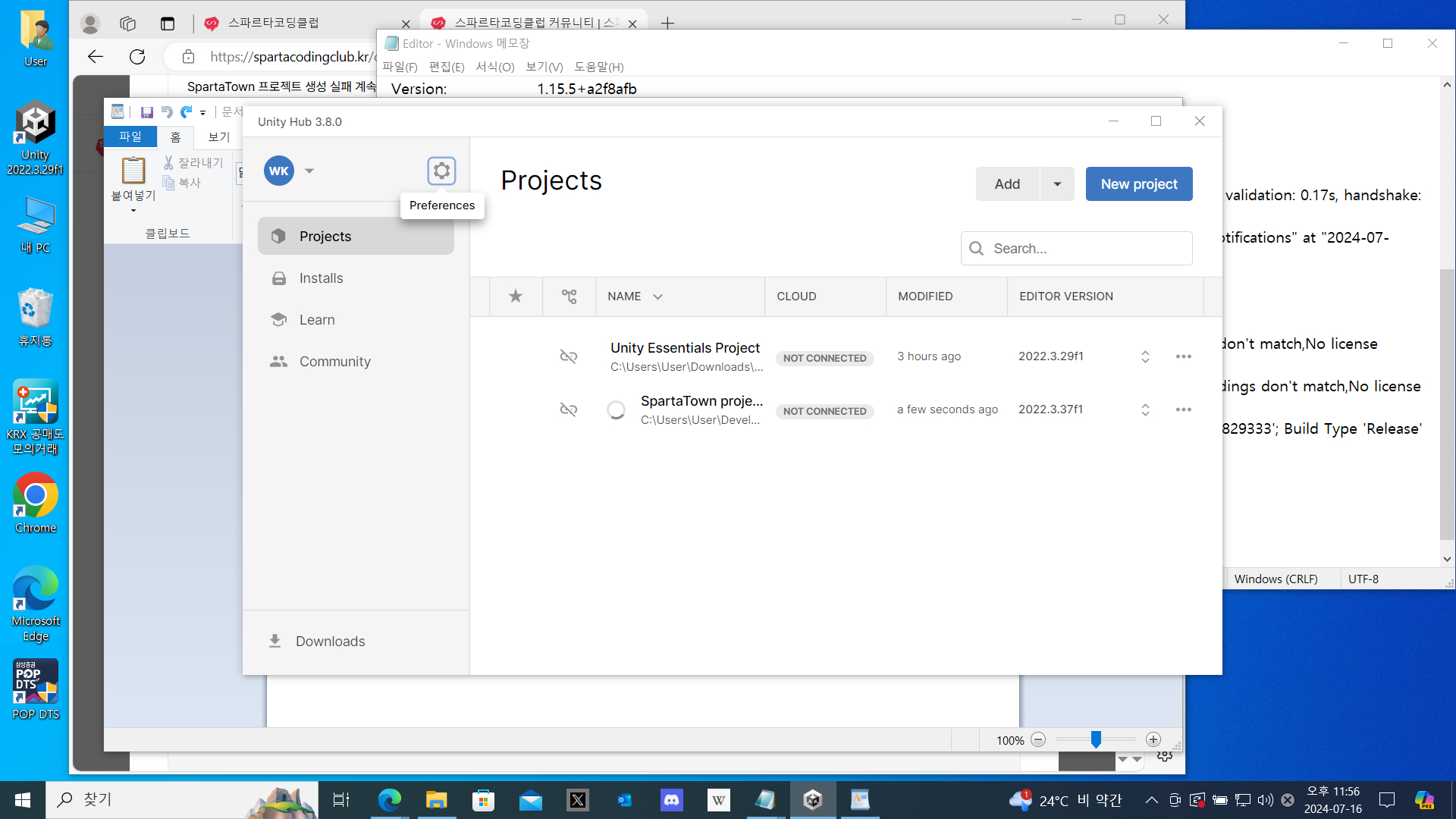The width and height of the screenshot is (1456, 819).
Task: Close the first 스파르타코딩클럽 browser tab
Action: [x=406, y=24]
